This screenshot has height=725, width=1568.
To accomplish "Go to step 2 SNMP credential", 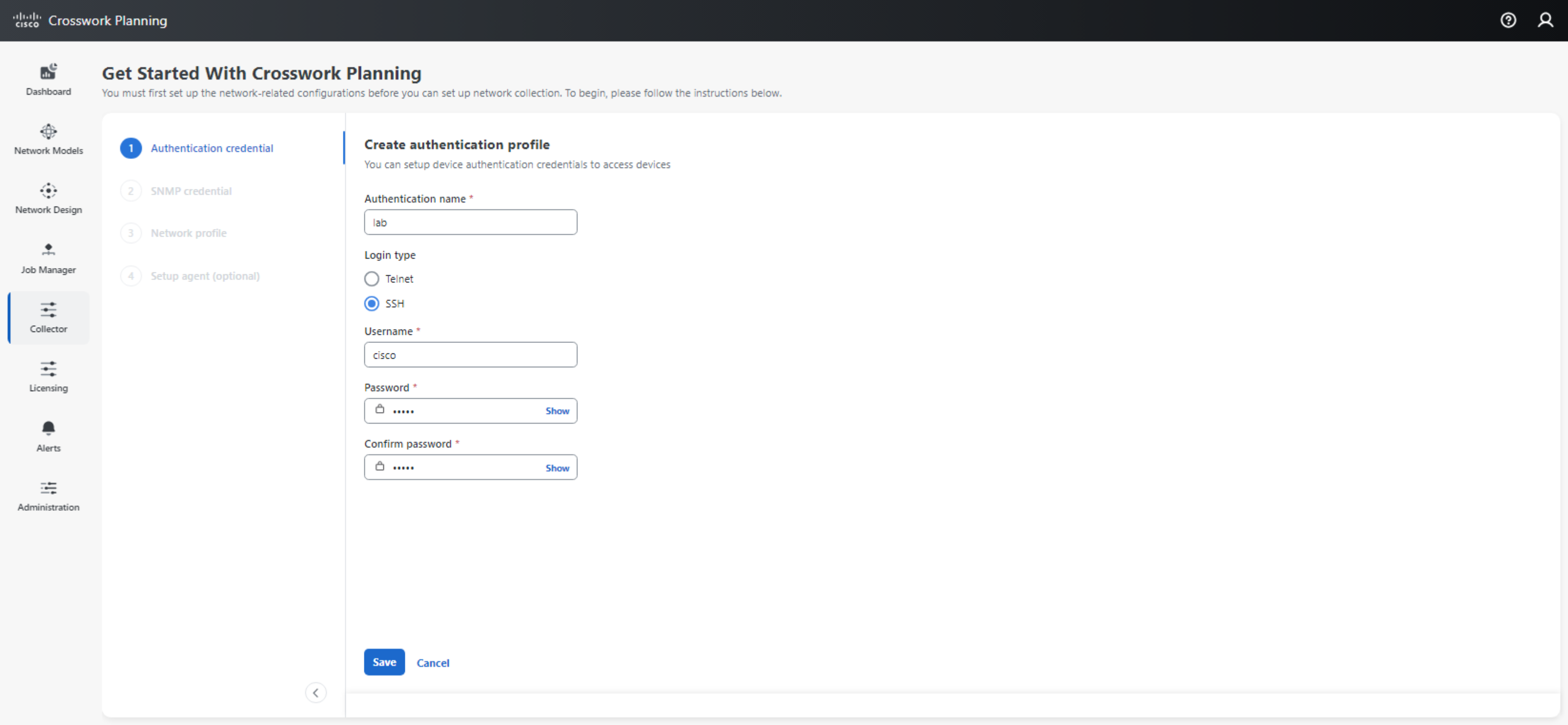I will [x=176, y=190].
